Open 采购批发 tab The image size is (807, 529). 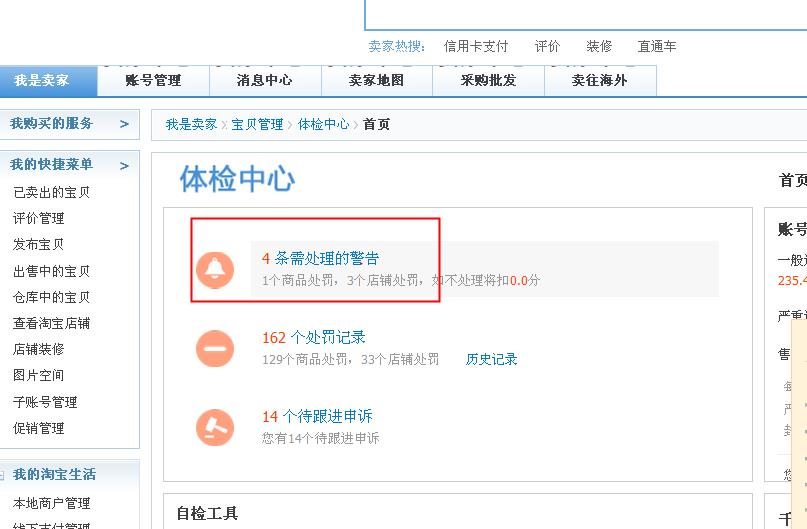click(488, 81)
